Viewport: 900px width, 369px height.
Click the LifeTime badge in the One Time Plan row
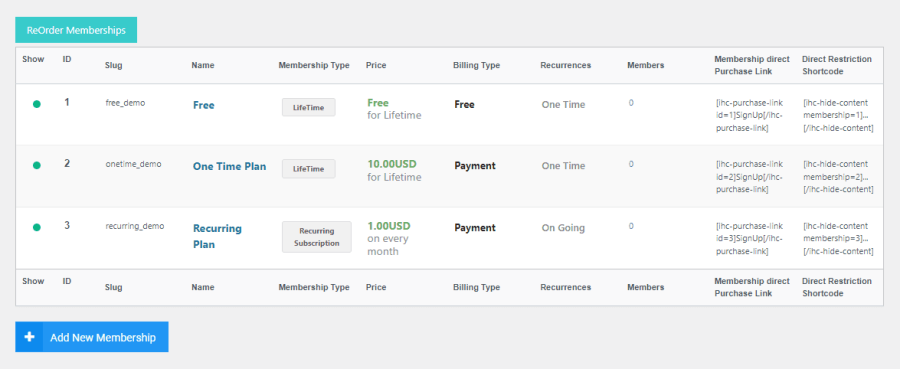[309, 169]
